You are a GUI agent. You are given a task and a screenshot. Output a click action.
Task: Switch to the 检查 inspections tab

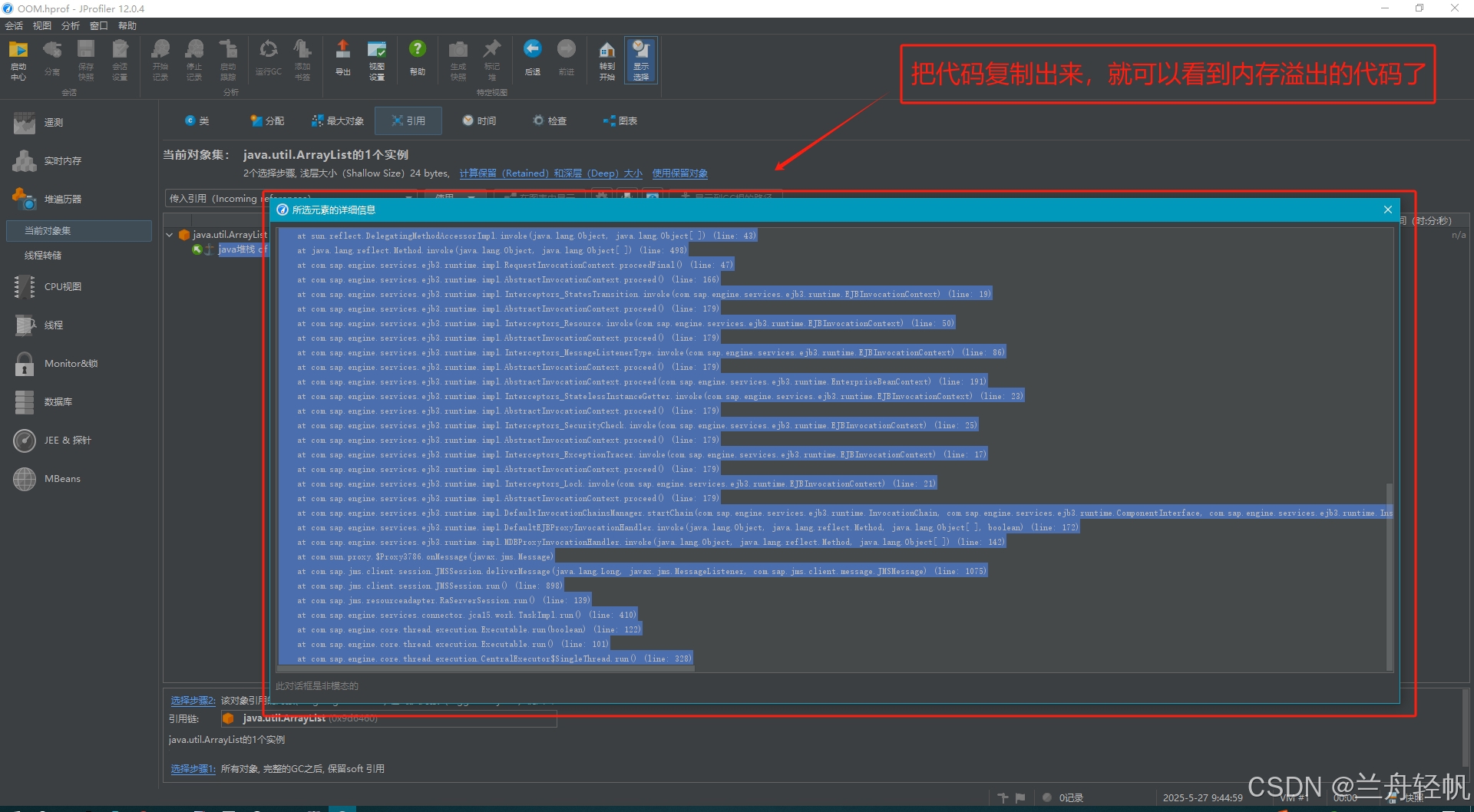pos(550,121)
